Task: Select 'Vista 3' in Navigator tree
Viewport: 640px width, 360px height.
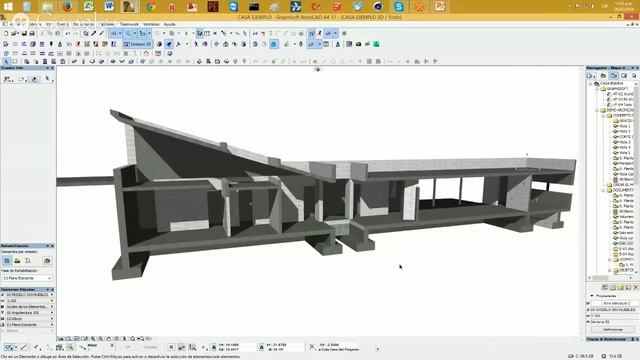Action: 624,142
